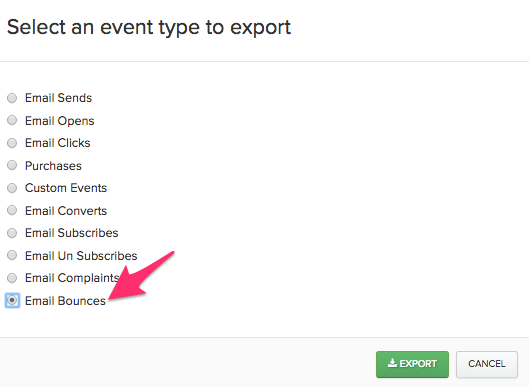Click the Email Sends label text
This screenshot has height=387, width=529.
point(58,98)
